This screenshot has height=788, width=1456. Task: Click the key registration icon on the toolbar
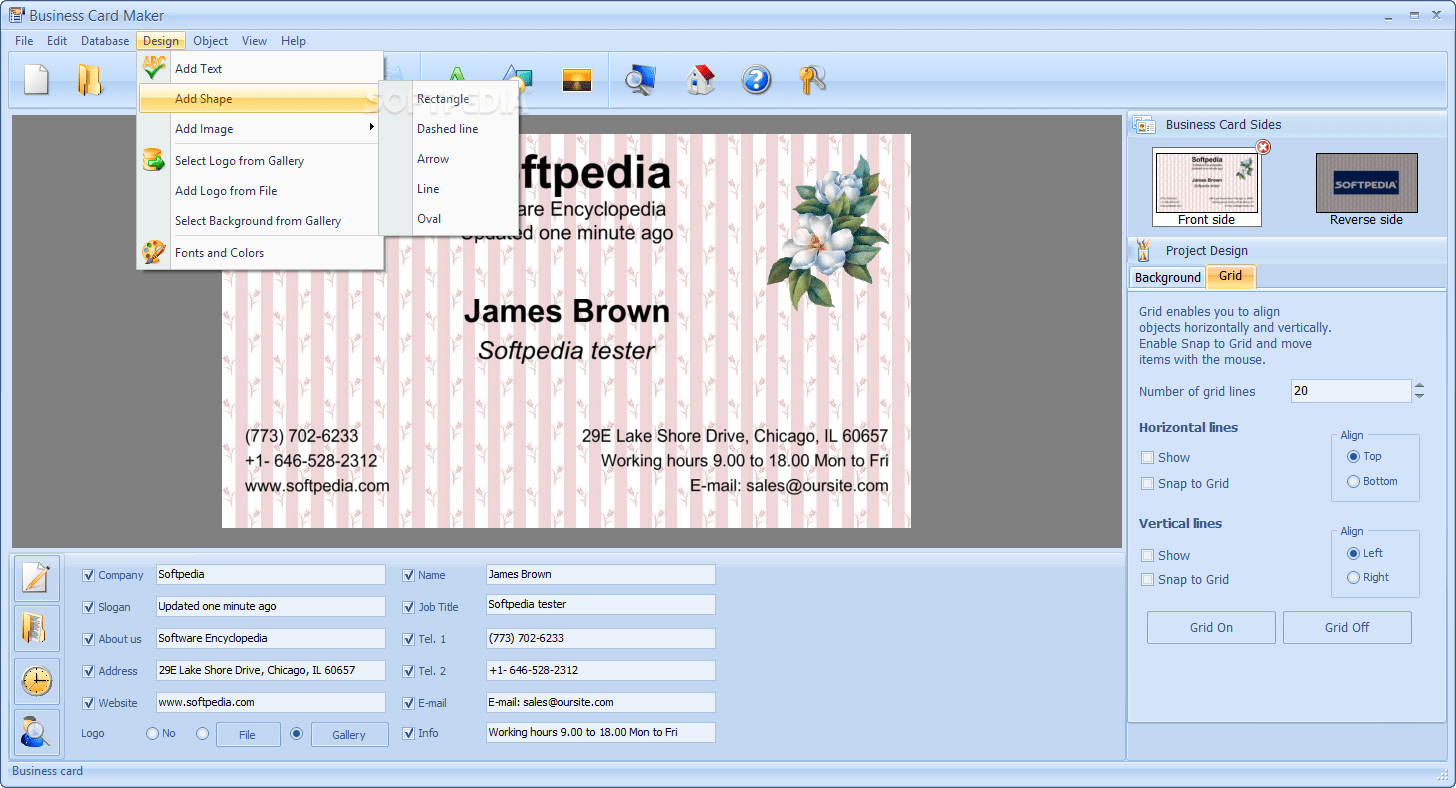point(812,80)
